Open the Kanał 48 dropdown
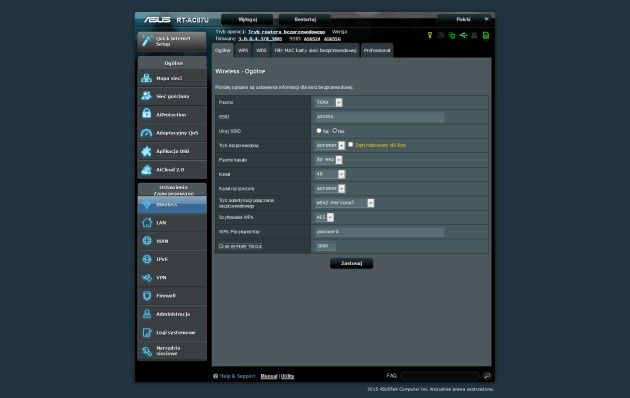 (x=330, y=174)
